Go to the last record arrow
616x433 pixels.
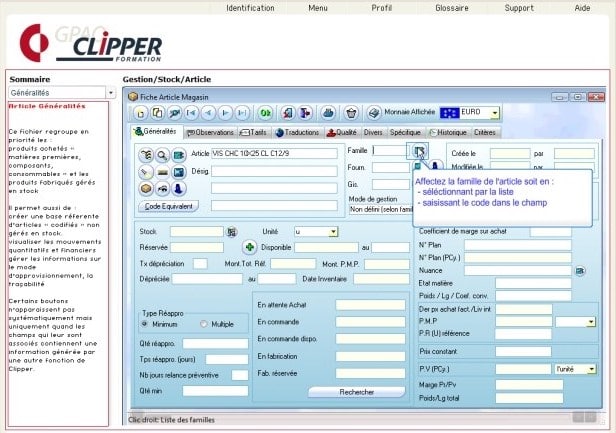pyautogui.click(x=242, y=113)
